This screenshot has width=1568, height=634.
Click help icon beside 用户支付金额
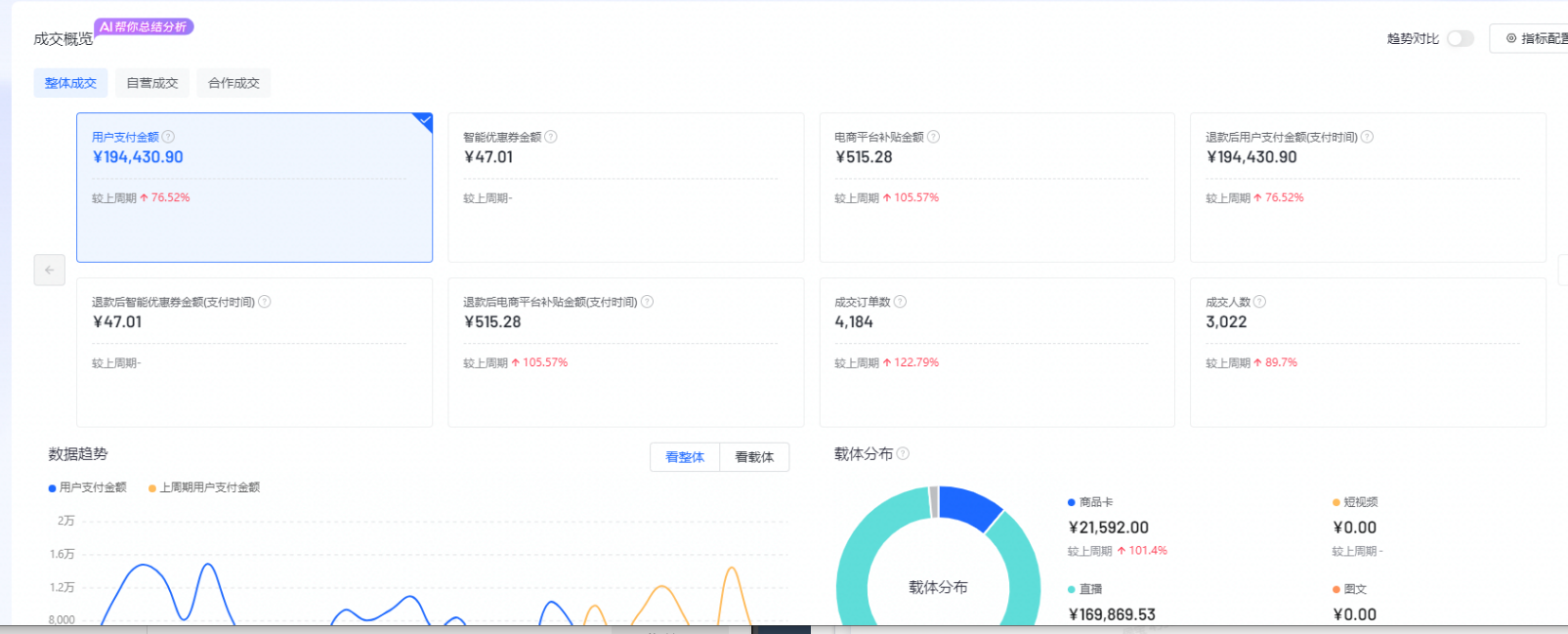click(x=168, y=137)
